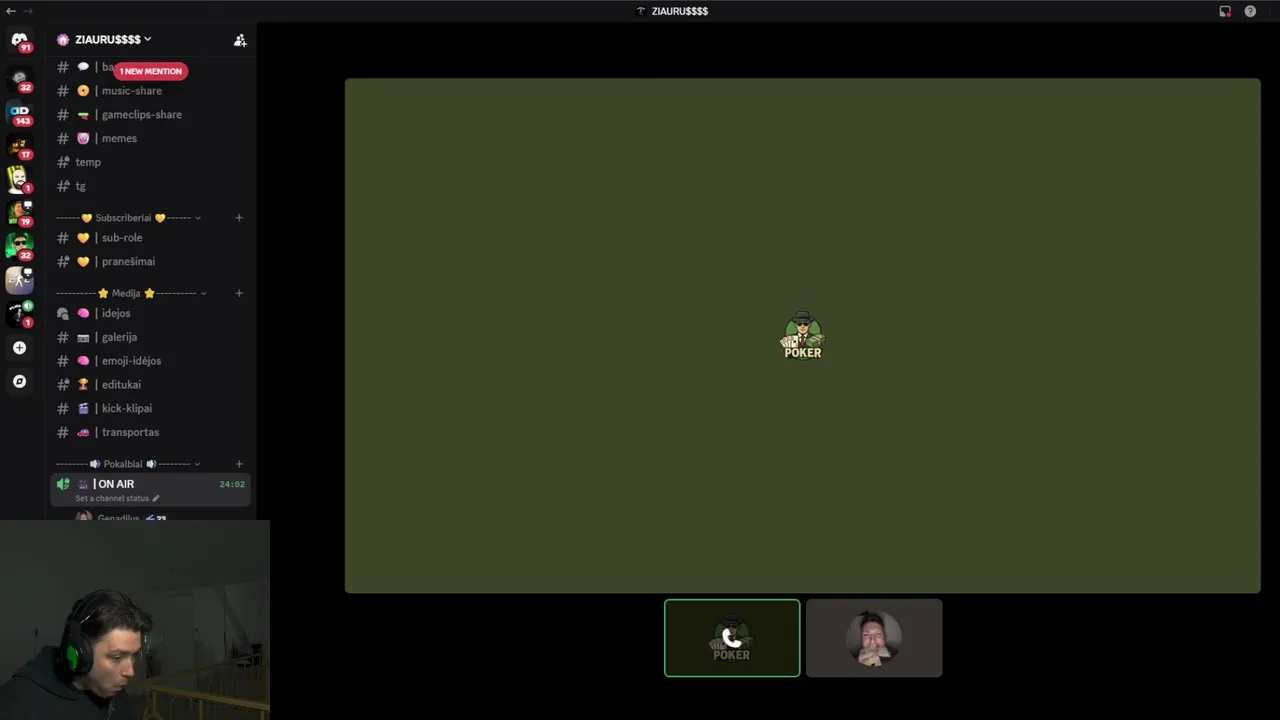Select the POKER participant tile
1280x720 pixels.
pyautogui.click(x=732, y=638)
